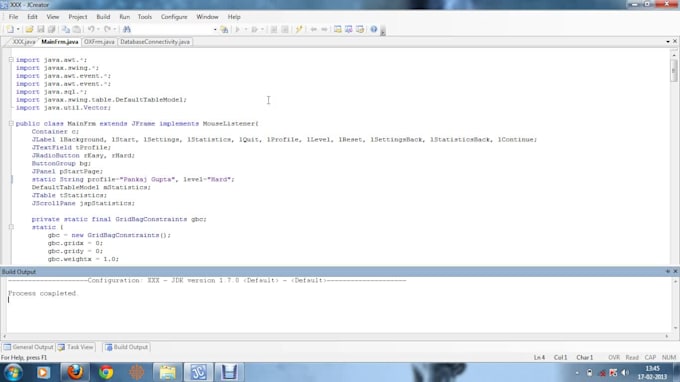
Task: Switch to the Task View tab
Action: pyautogui.click(x=75, y=347)
